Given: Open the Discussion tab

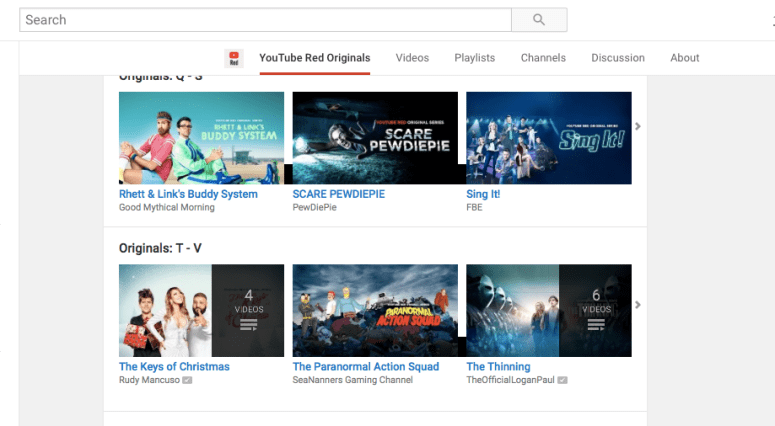Looking at the screenshot, I should click(617, 58).
